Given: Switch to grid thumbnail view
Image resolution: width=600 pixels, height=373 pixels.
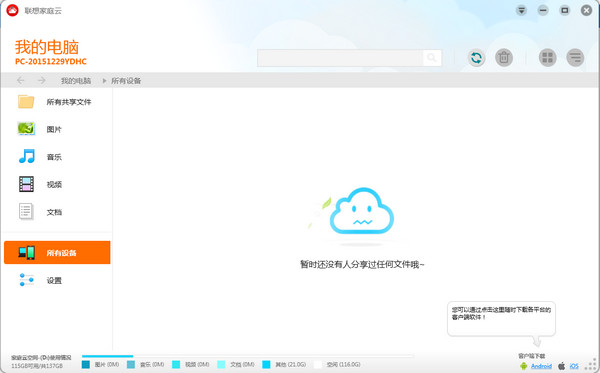Looking at the screenshot, I should tap(548, 58).
